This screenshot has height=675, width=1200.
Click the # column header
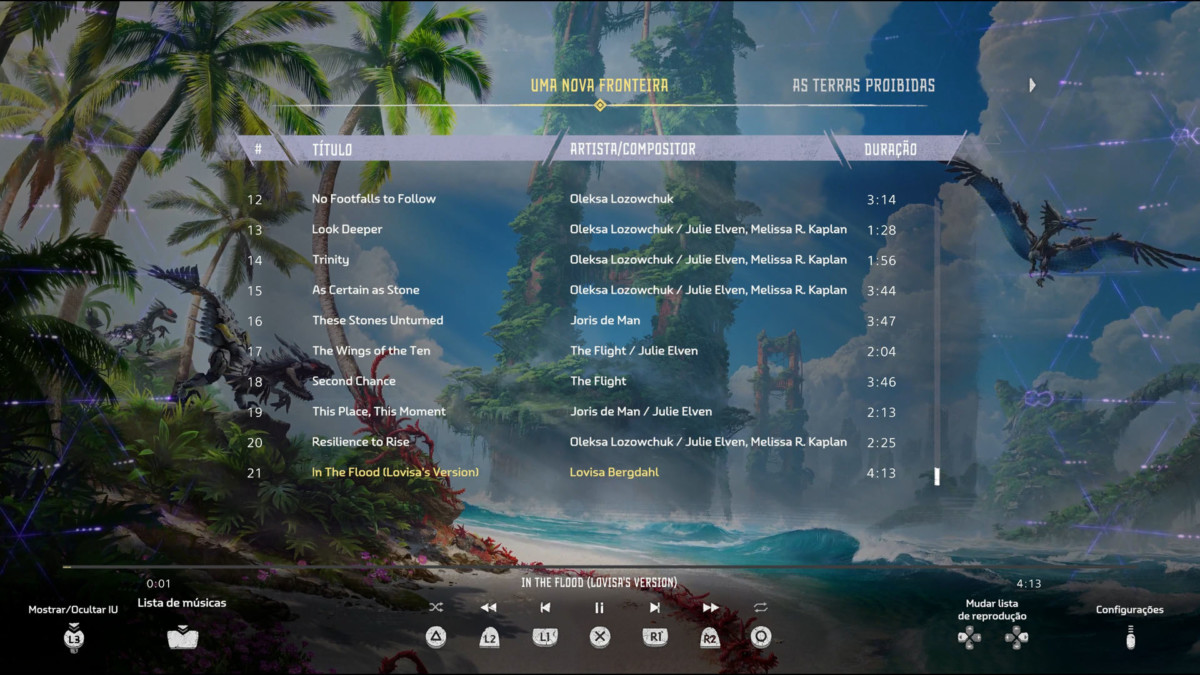pos(258,150)
